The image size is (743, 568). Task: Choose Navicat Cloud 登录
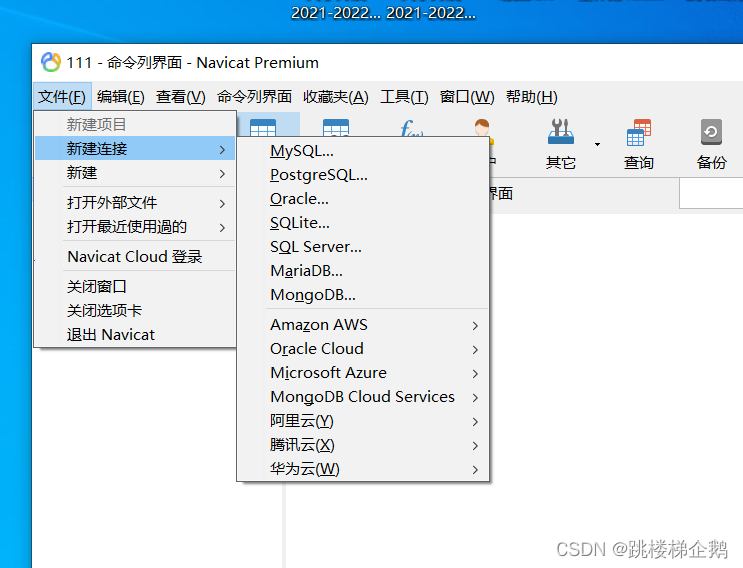(135, 256)
